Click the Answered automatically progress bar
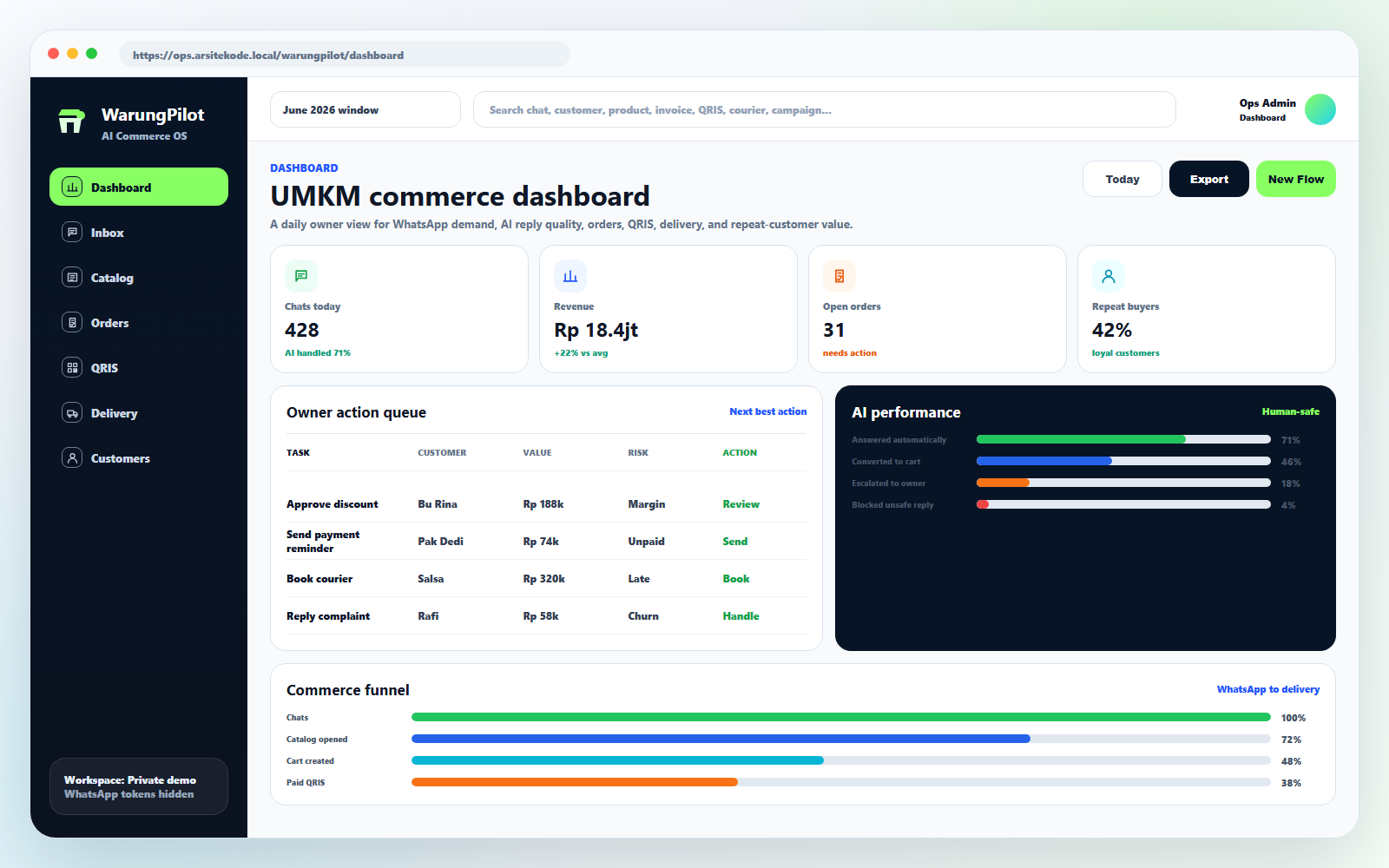 pos(1123,439)
